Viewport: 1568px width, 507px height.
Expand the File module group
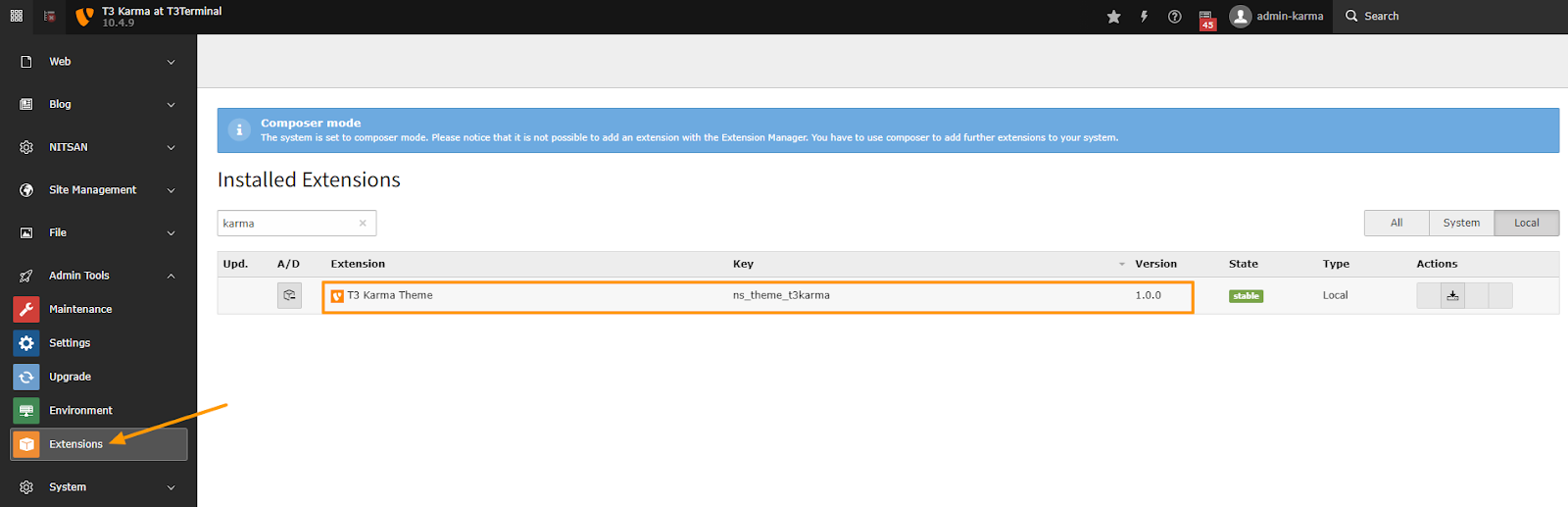tap(171, 232)
